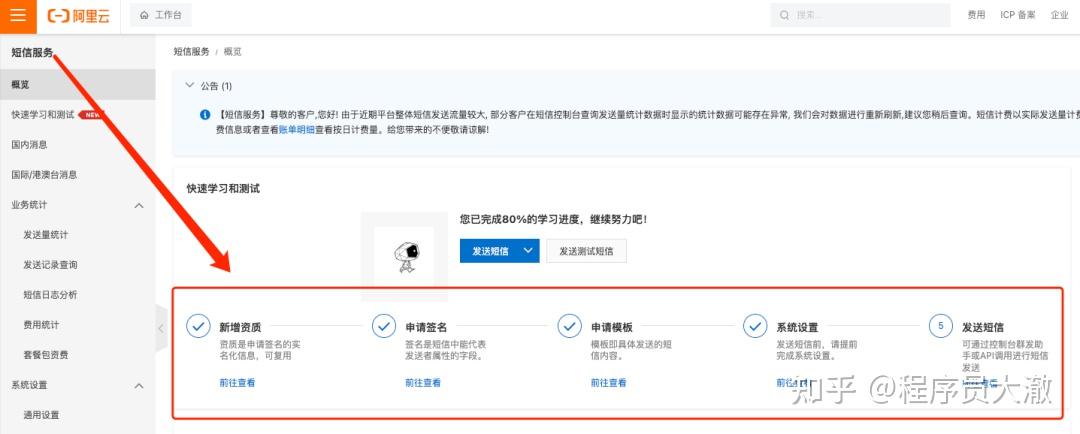Click the step 5 发送短信 circle icon
The width and height of the screenshot is (1080, 434).
tap(941, 326)
